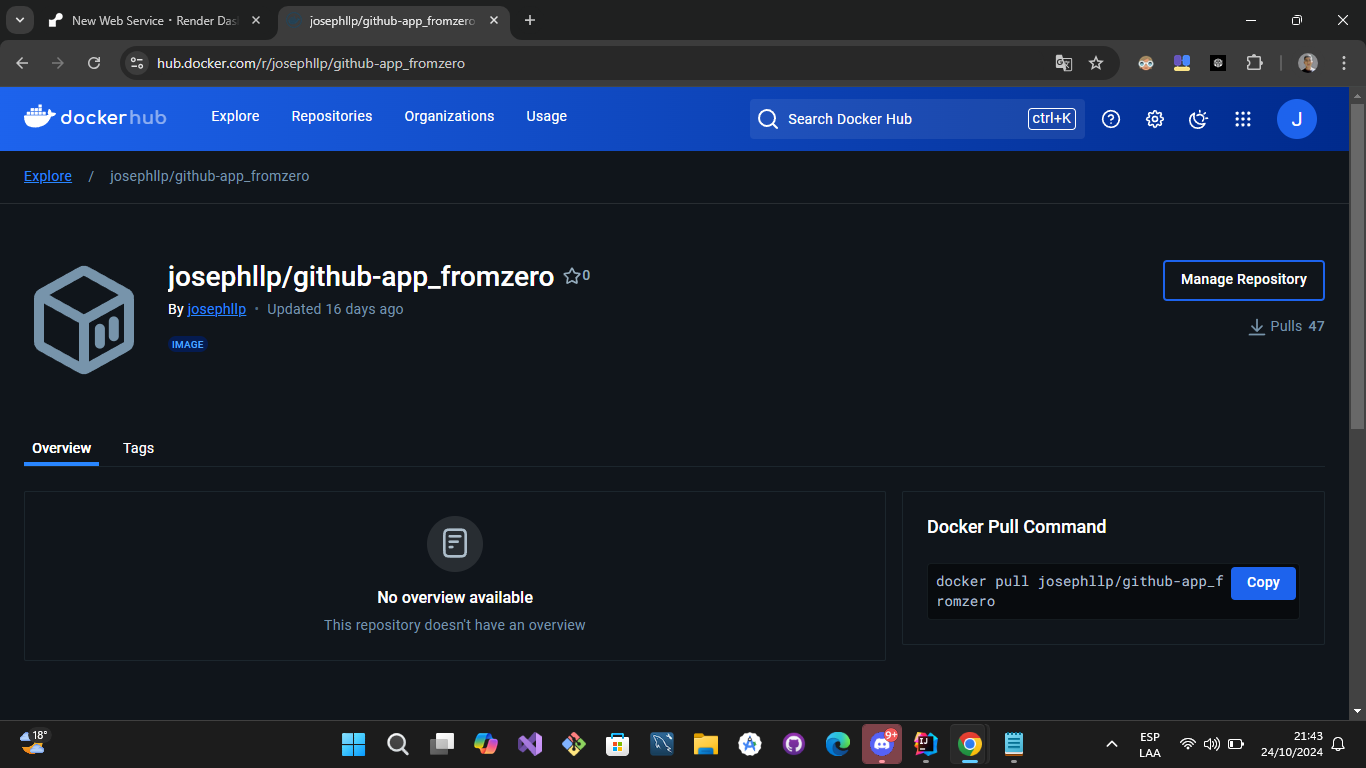Open the settings gear in Docker Hub header
This screenshot has height=768, width=1366.
pos(1155,119)
